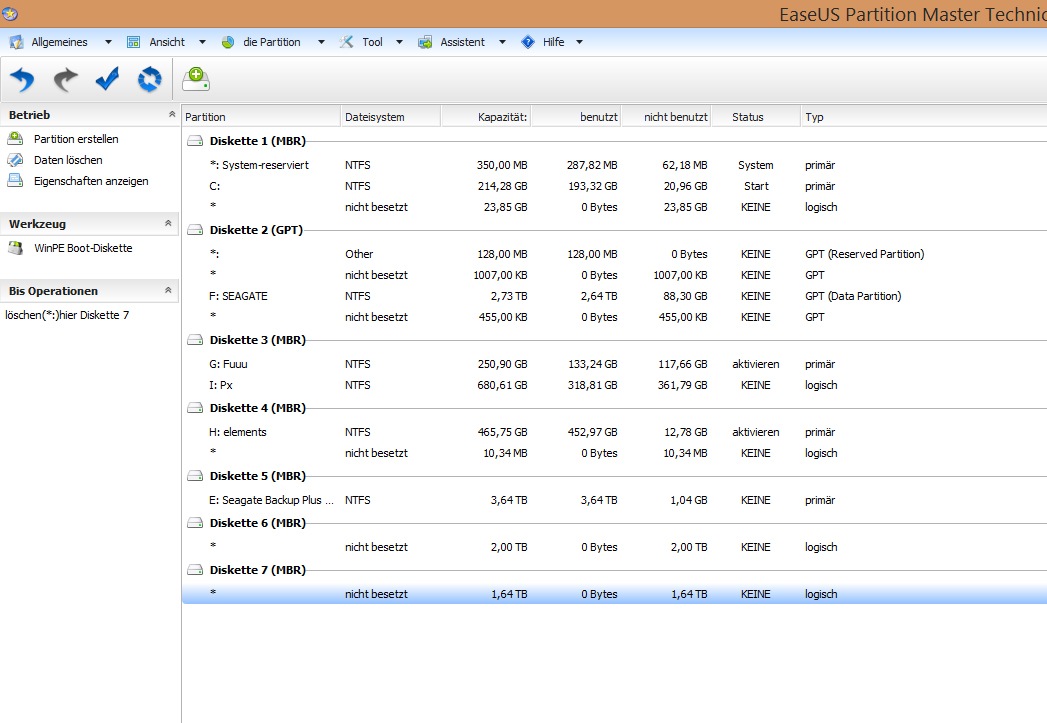Select the 1,64 TB unallocated row

(x=614, y=593)
